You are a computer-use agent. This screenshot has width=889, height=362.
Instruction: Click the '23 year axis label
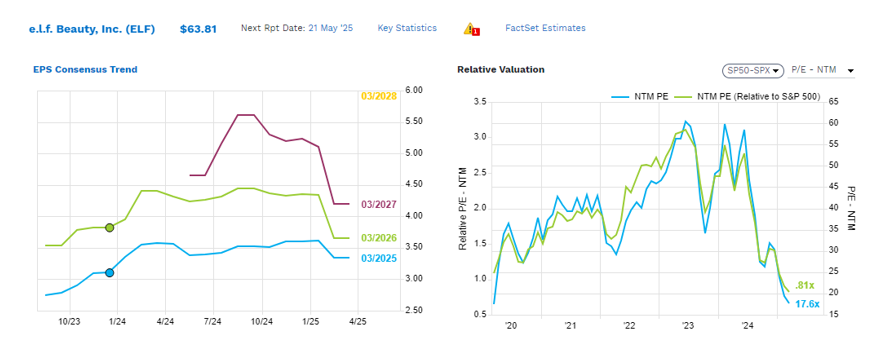click(688, 326)
